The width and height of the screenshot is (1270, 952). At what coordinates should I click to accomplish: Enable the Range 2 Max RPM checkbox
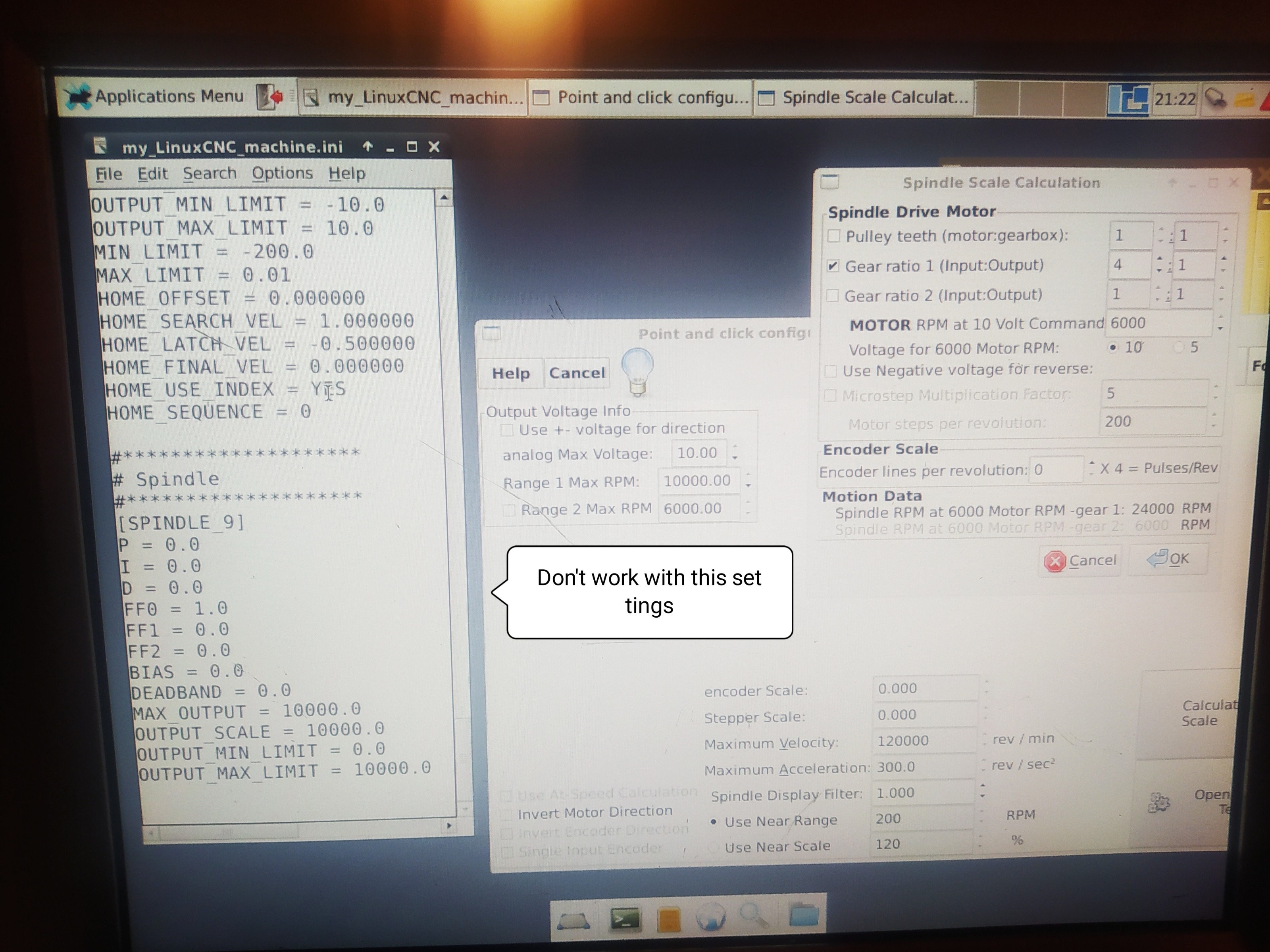(x=509, y=510)
